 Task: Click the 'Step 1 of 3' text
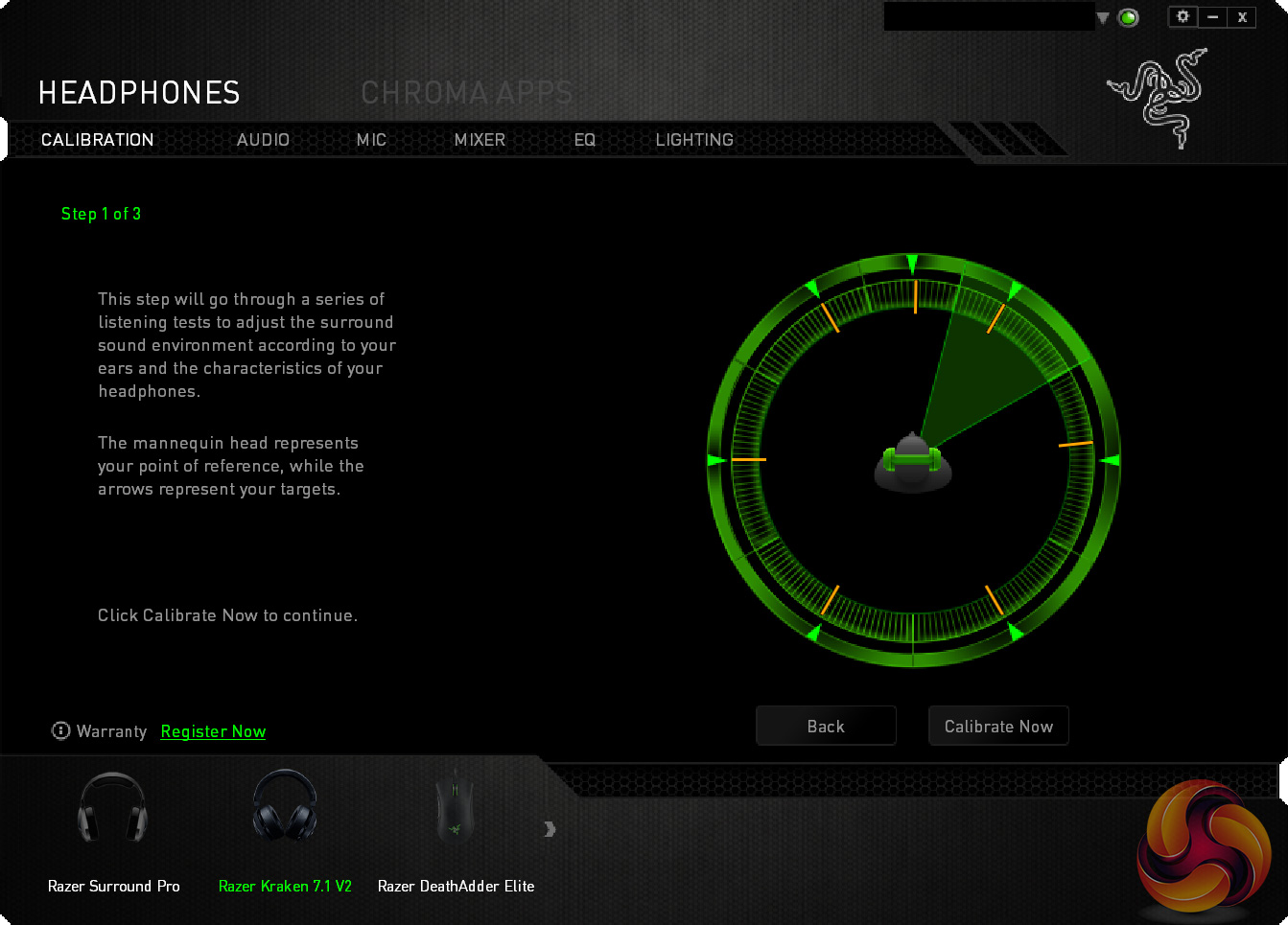click(101, 214)
